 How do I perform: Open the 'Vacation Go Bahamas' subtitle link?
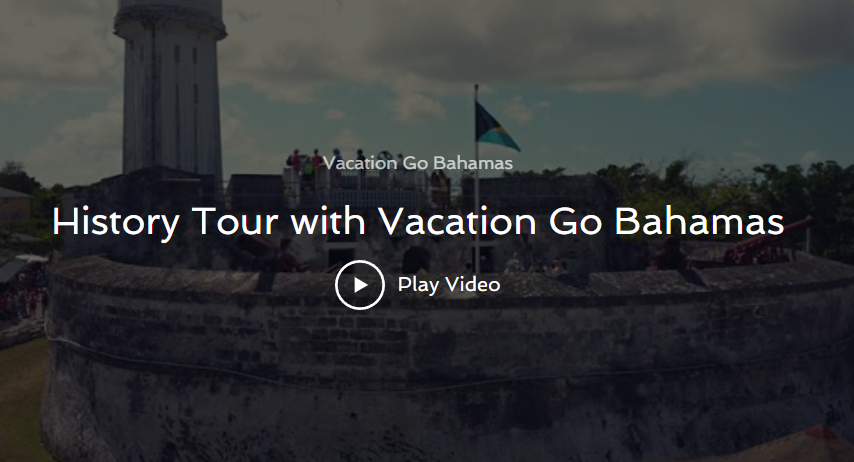[418, 163]
